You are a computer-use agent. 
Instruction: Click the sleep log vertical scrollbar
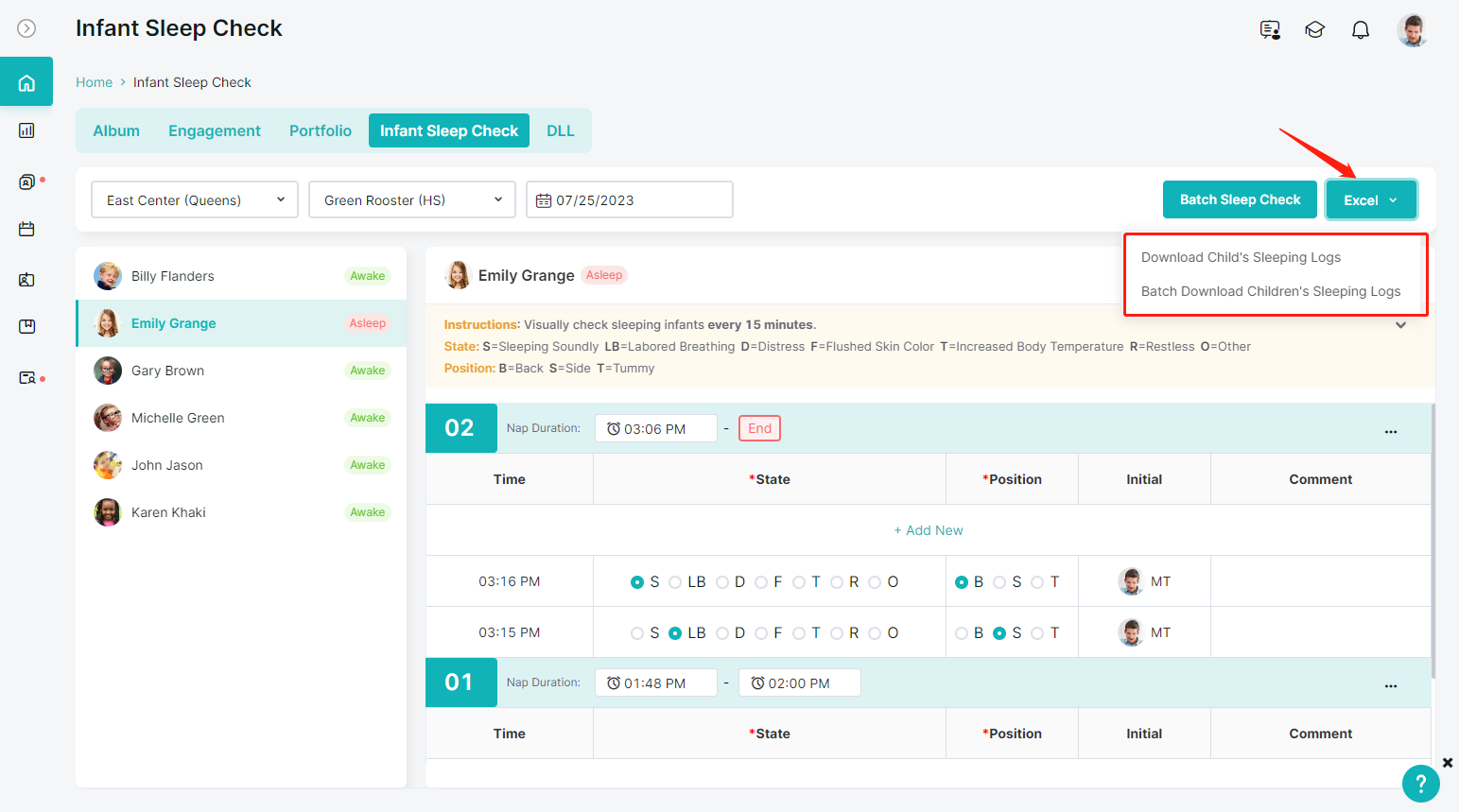(x=1433, y=541)
